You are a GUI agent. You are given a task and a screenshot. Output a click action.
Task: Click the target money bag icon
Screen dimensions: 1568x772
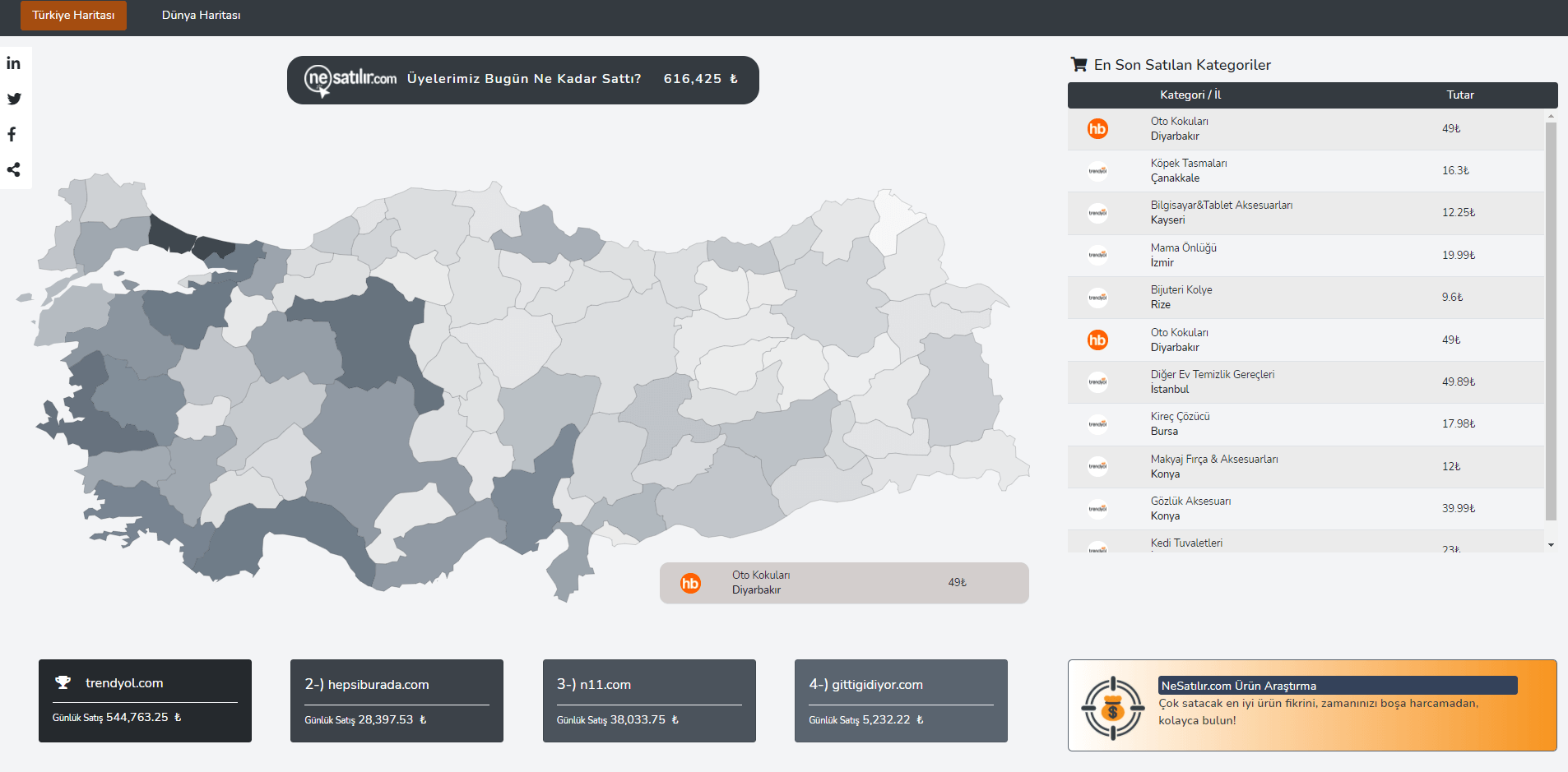[1112, 707]
